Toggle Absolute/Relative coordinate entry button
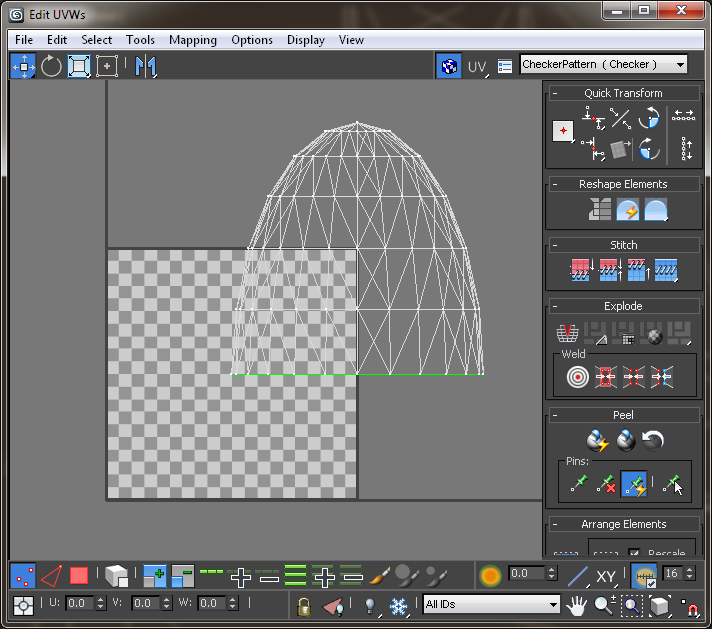The image size is (712, 629). [24, 606]
